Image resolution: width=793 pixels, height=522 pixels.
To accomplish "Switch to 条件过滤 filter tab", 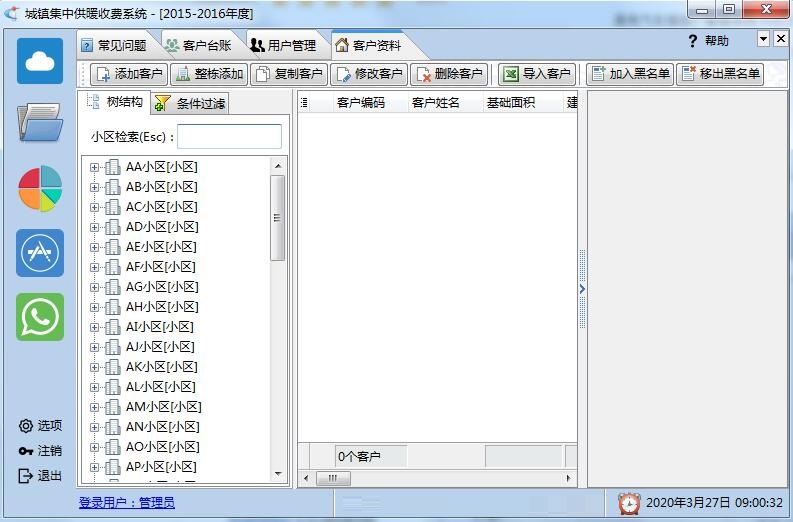I will tap(191, 104).
